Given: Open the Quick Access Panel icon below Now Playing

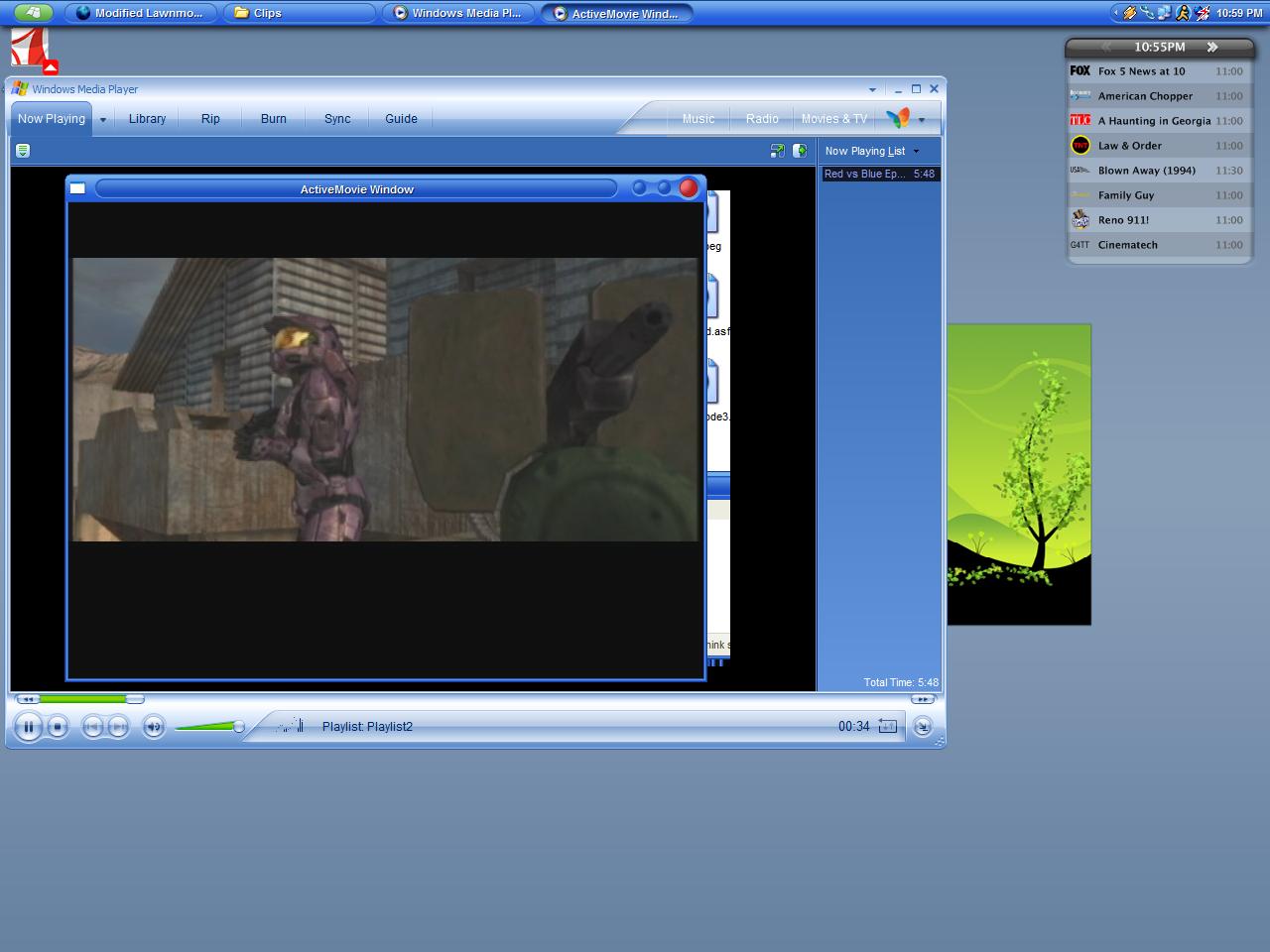Looking at the screenshot, I should click(x=22, y=151).
